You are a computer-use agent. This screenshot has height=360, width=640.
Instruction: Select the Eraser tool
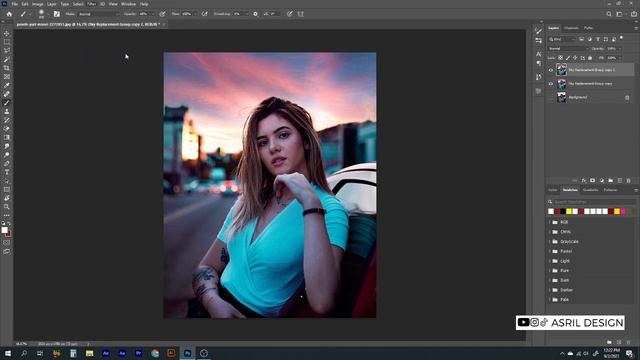[7, 129]
